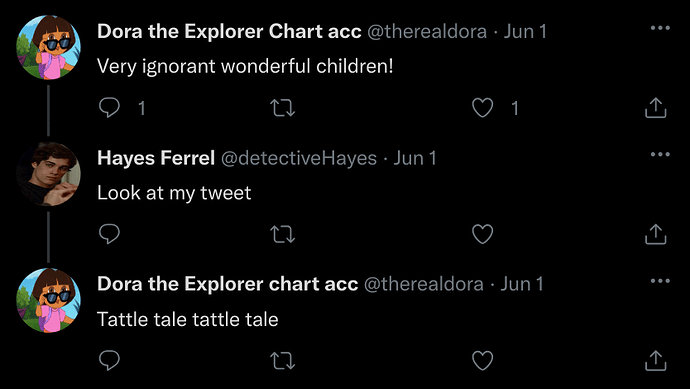Open more options on the "Tattle tale" tweet

click(660, 281)
